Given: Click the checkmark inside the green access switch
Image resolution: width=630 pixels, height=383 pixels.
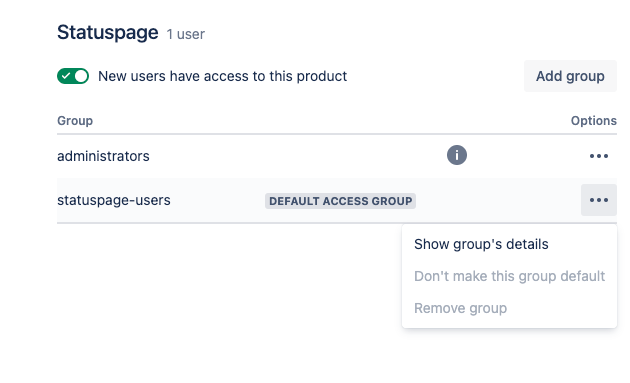Looking at the screenshot, I should tap(66, 76).
